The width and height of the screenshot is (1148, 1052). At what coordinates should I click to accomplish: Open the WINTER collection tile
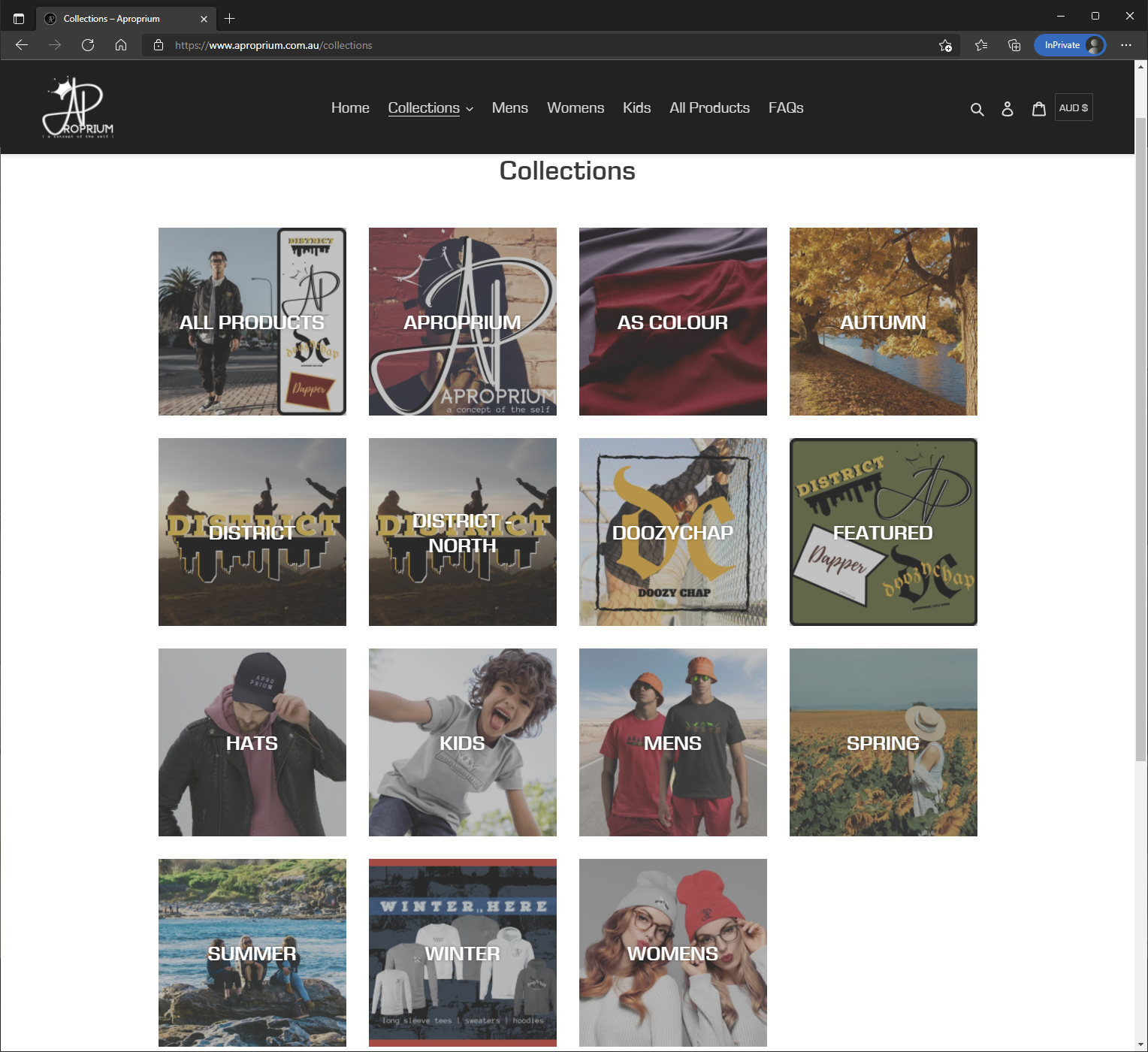[463, 953]
